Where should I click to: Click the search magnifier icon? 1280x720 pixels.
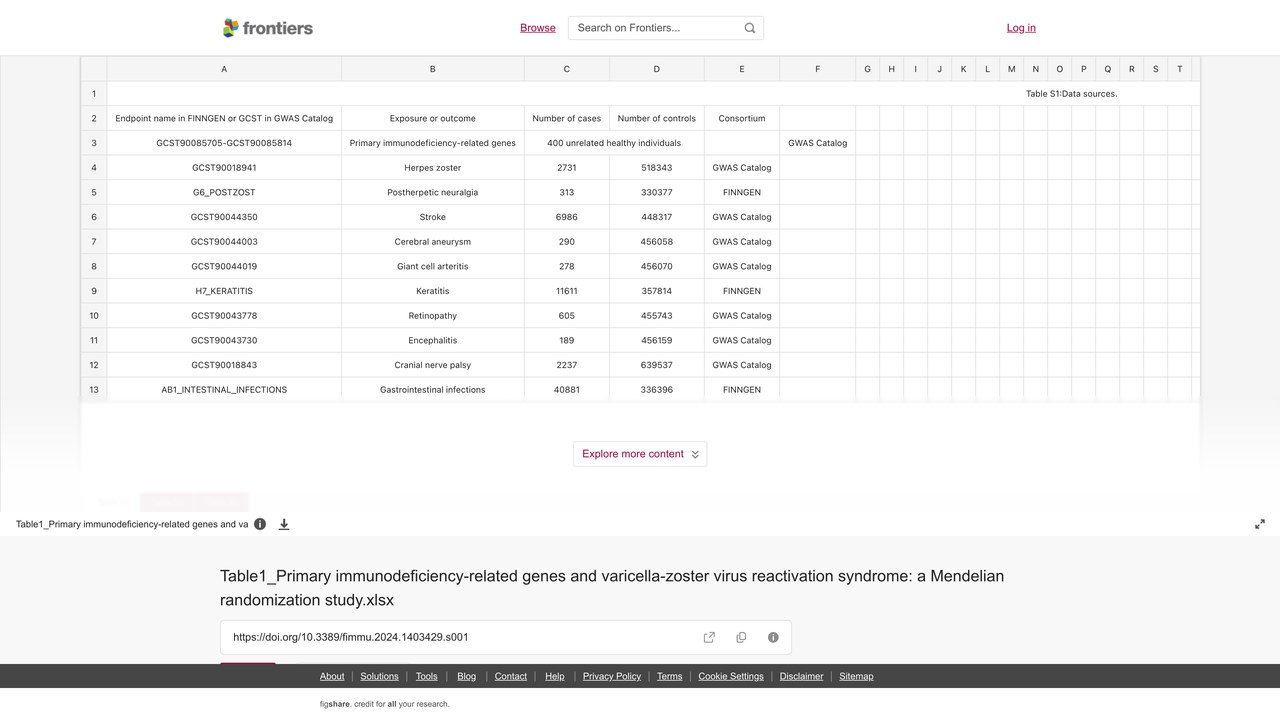(x=750, y=28)
